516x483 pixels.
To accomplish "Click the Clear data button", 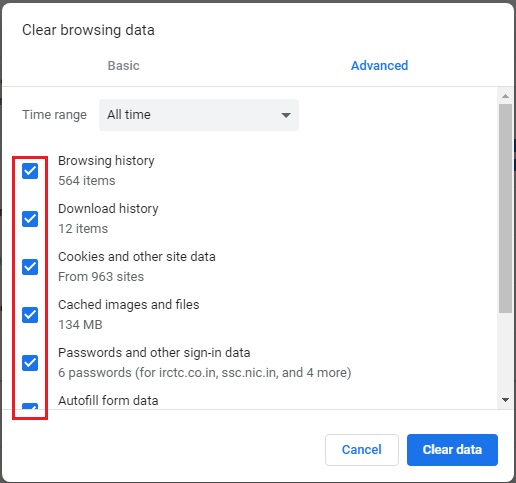I will pyautogui.click(x=452, y=450).
